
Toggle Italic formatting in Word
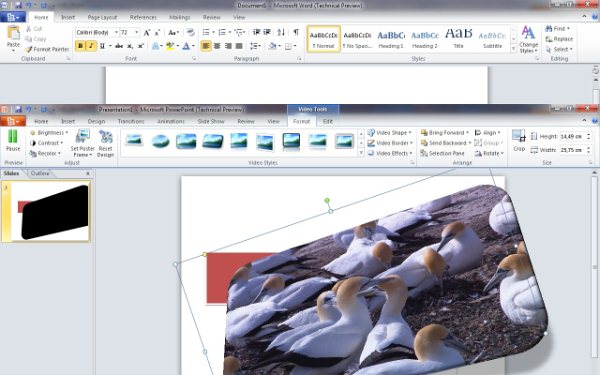pyautogui.click(x=91, y=46)
